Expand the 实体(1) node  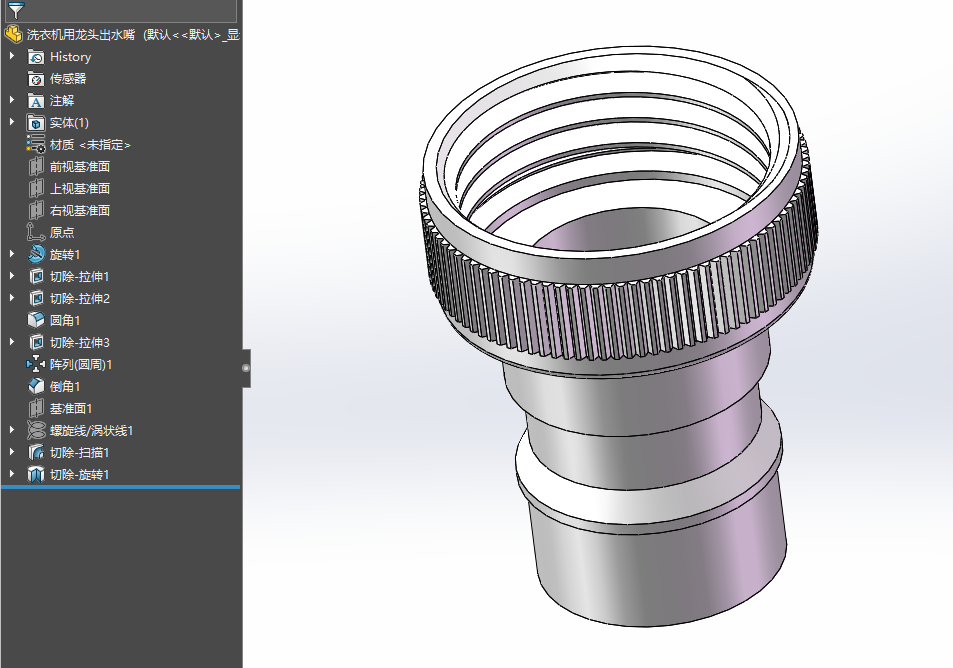point(12,122)
